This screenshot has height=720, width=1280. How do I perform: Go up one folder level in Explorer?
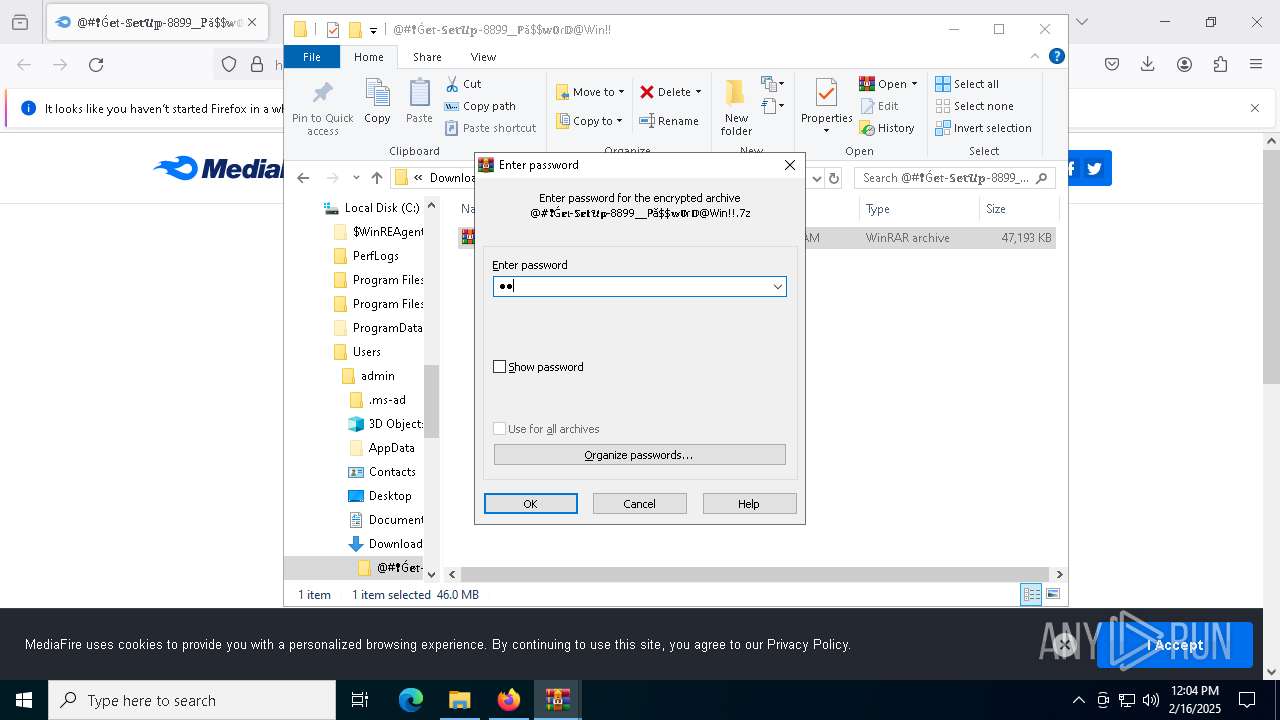point(376,178)
